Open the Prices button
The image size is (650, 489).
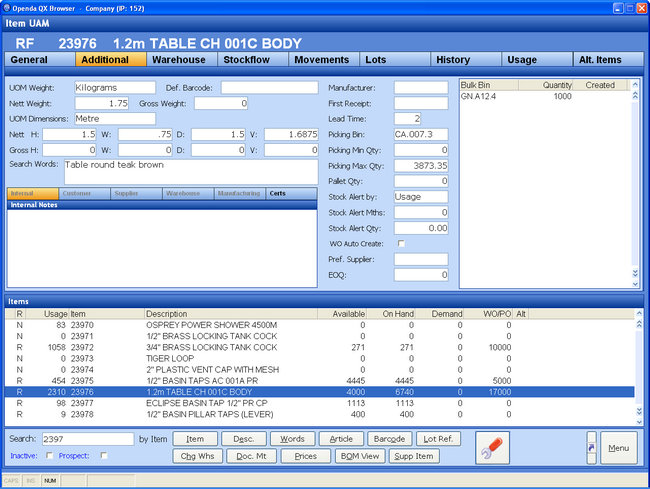(306, 456)
